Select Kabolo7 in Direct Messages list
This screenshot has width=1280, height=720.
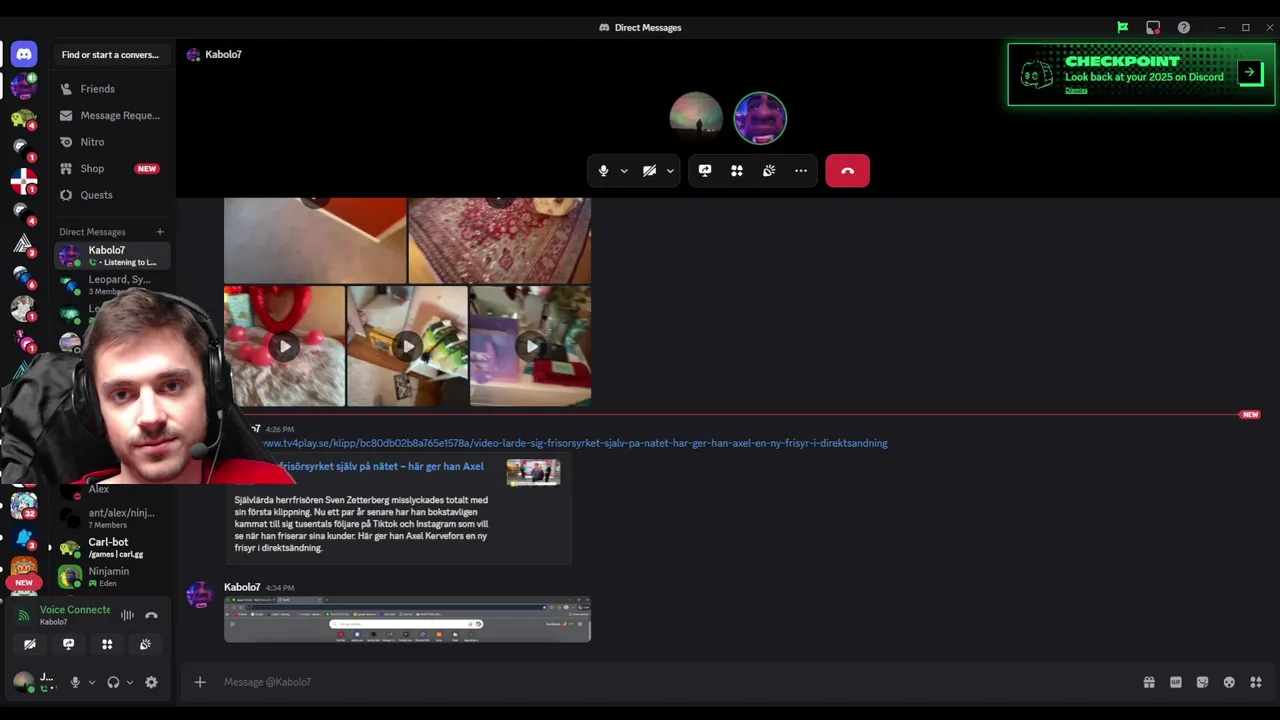[x=113, y=256]
